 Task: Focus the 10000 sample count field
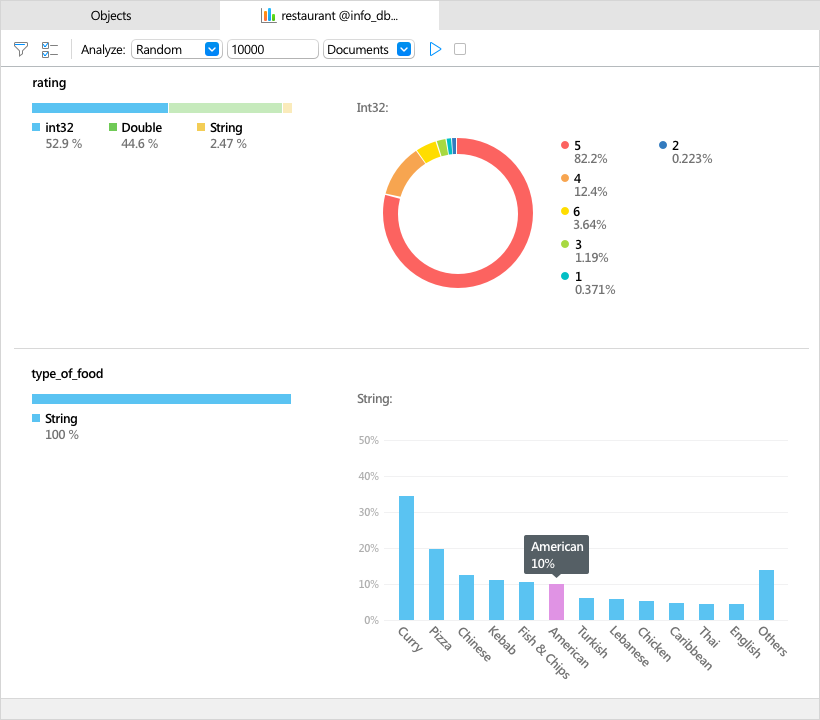point(272,49)
